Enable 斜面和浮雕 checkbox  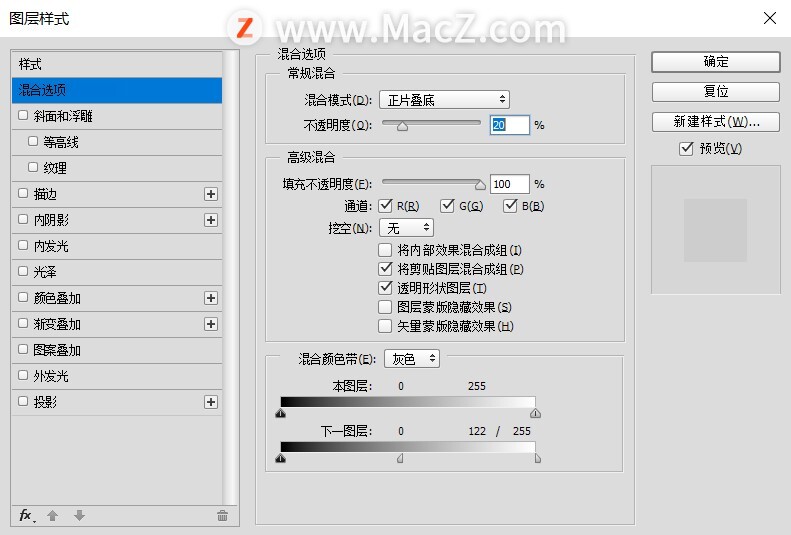point(23,115)
